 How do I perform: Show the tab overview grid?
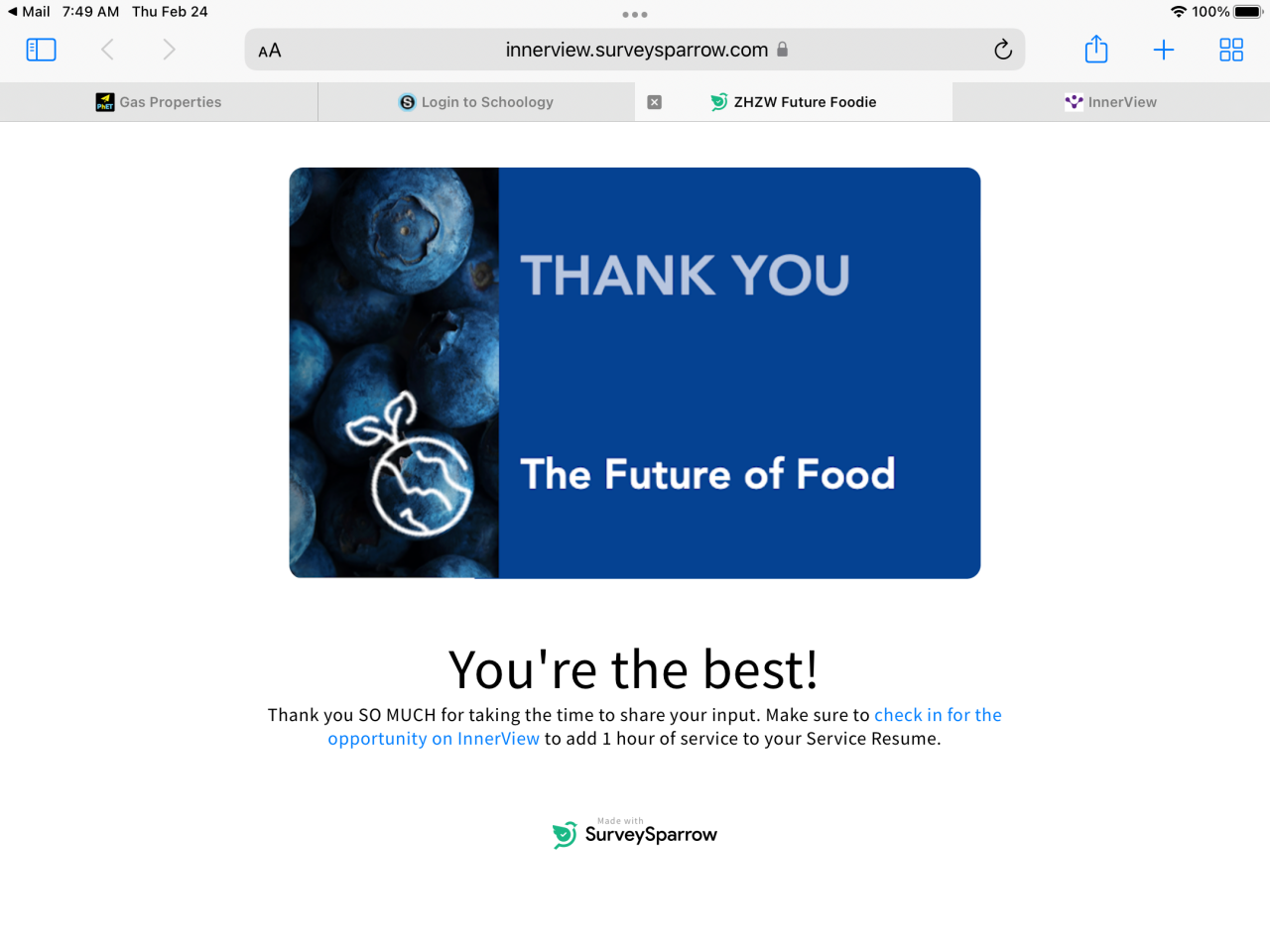coord(1231,50)
